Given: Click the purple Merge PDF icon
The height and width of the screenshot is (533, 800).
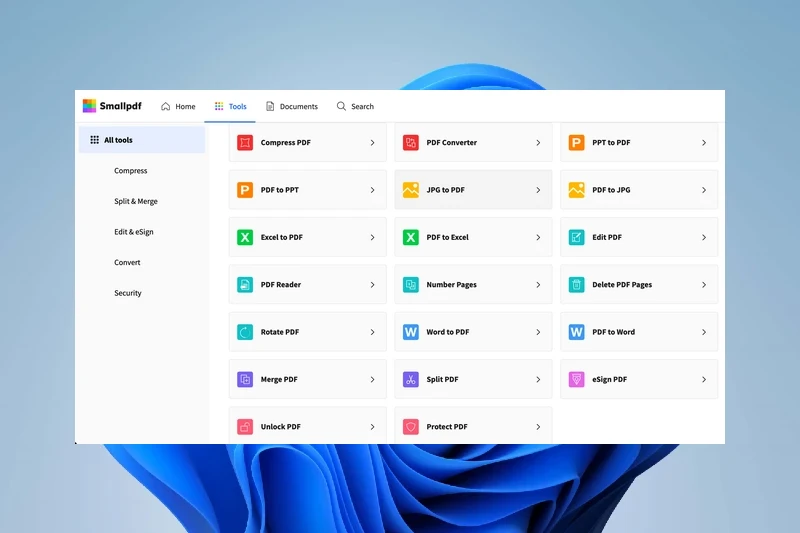Looking at the screenshot, I should [x=245, y=379].
